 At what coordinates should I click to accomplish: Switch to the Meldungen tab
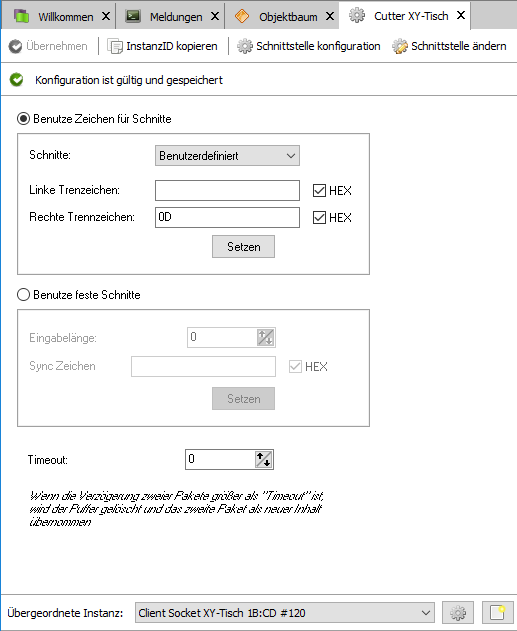[169, 16]
